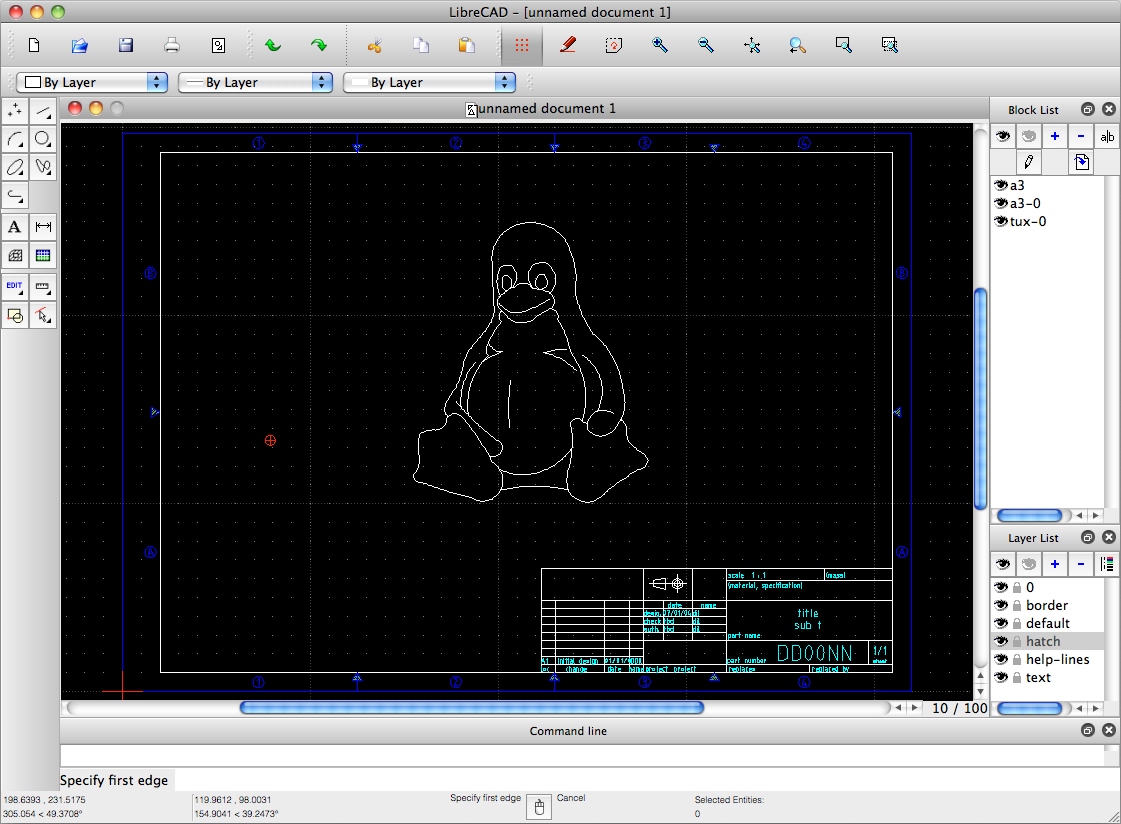Select the a3-0 block in Block List
The image size is (1121, 824).
click(1026, 203)
